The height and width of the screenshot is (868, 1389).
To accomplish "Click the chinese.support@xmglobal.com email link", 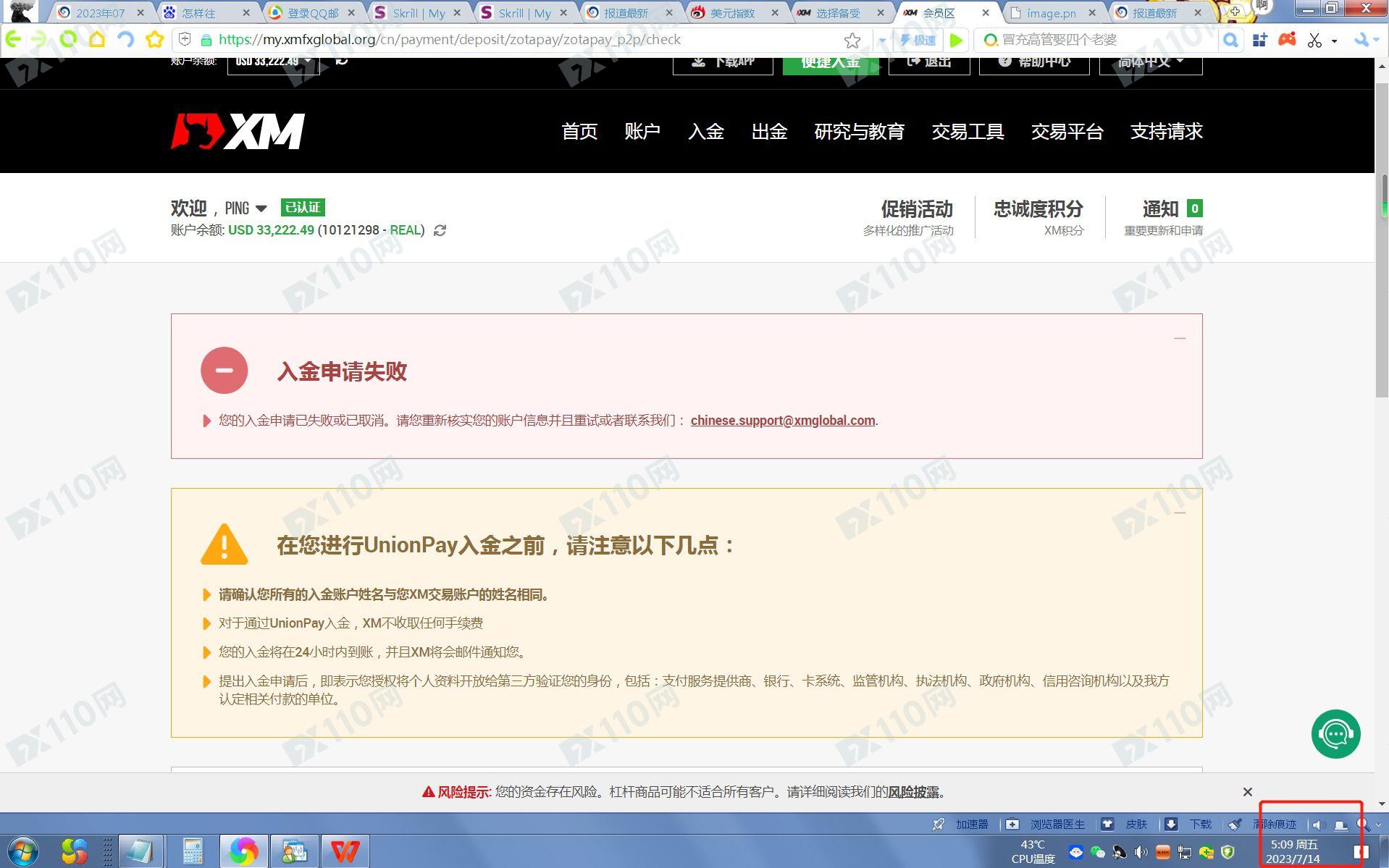I will pos(783,421).
